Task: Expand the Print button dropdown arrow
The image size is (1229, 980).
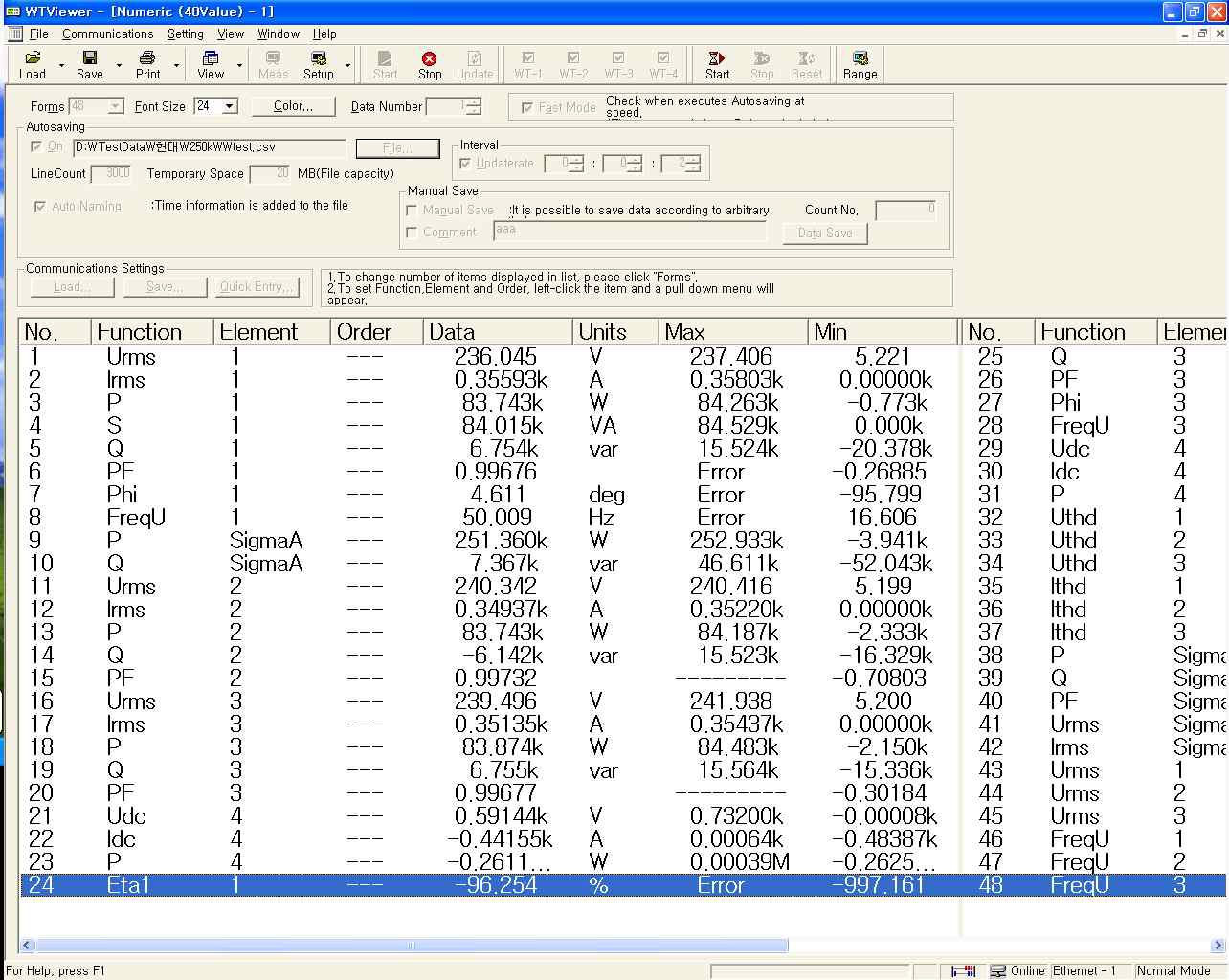Action: [176, 65]
